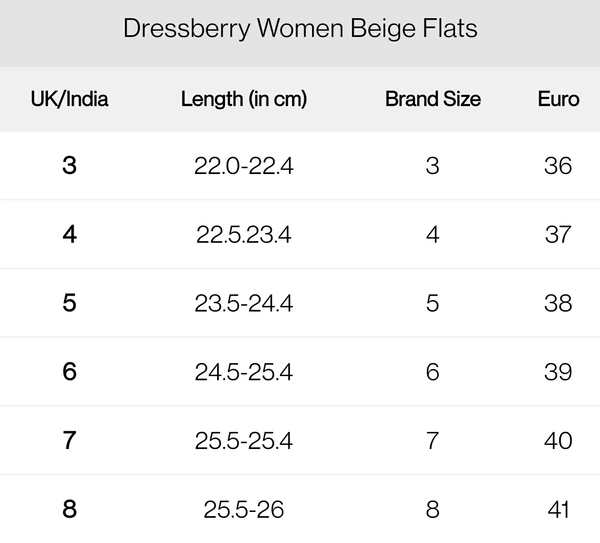Click the 22.0-22.4 length cell
The image size is (600, 543).
pyautogui.click(x=244, y=166)
